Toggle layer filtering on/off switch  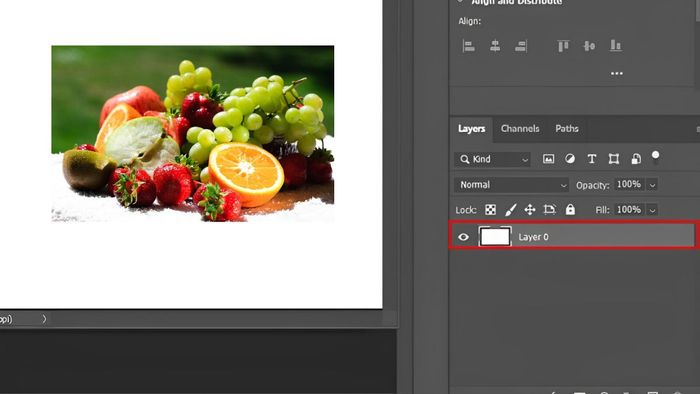[x=655, y=157]
